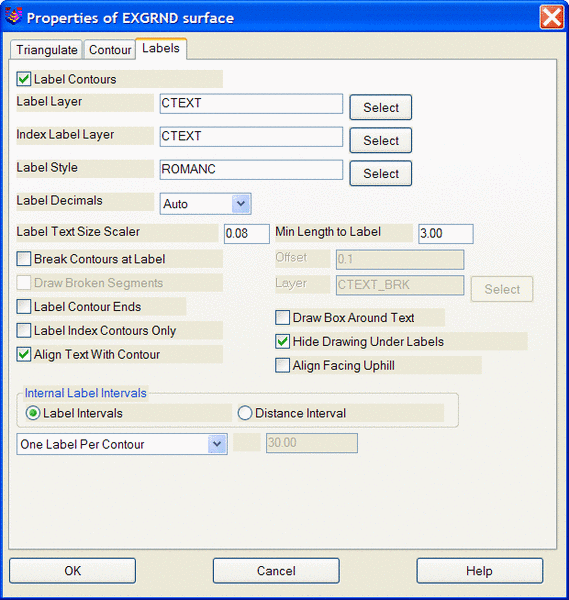
Task: Check the Align Facing Uphill box
Action: pos(282,365)
